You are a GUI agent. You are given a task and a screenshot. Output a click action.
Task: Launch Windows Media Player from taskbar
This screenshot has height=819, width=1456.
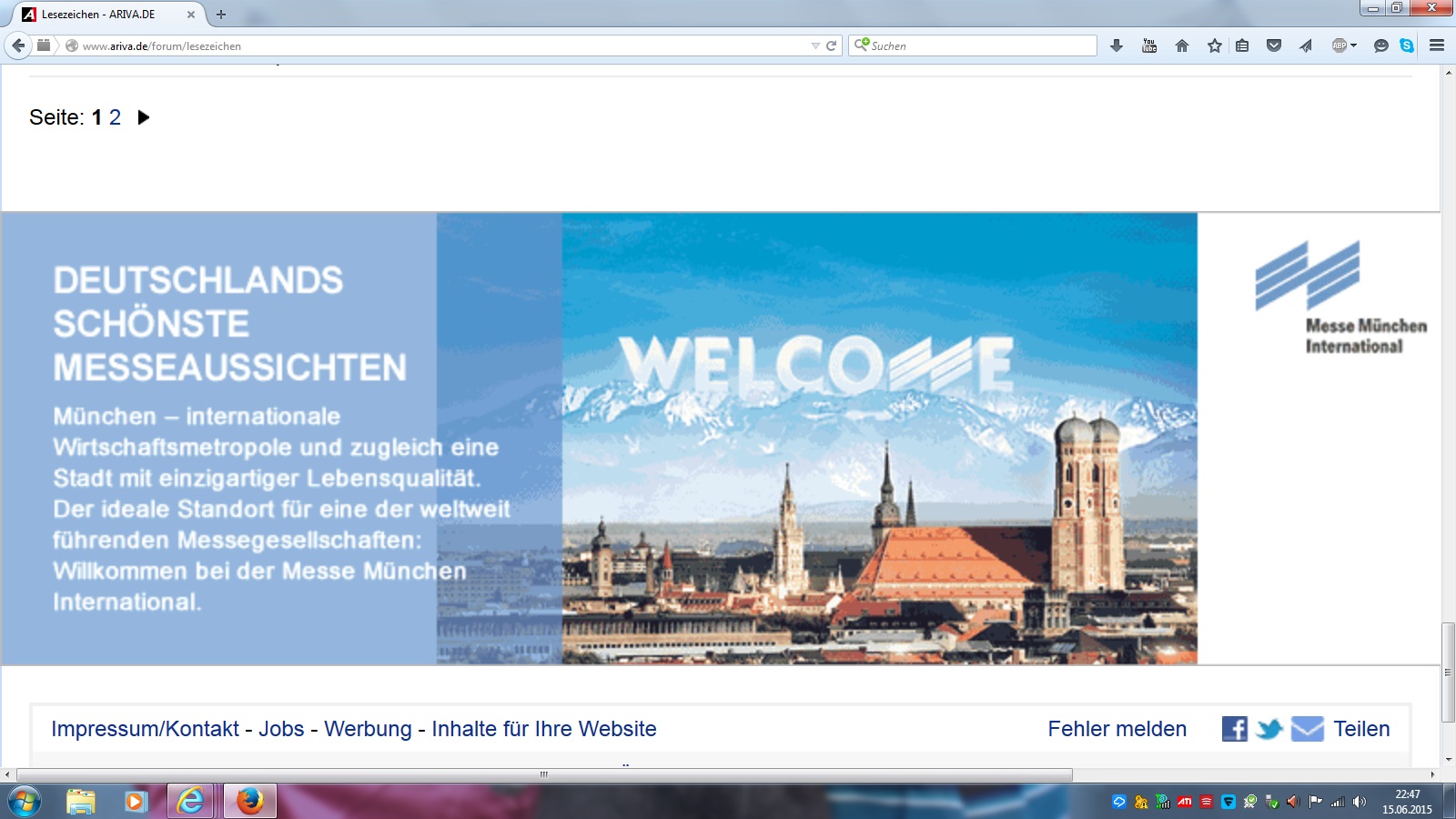pos(136,802)
